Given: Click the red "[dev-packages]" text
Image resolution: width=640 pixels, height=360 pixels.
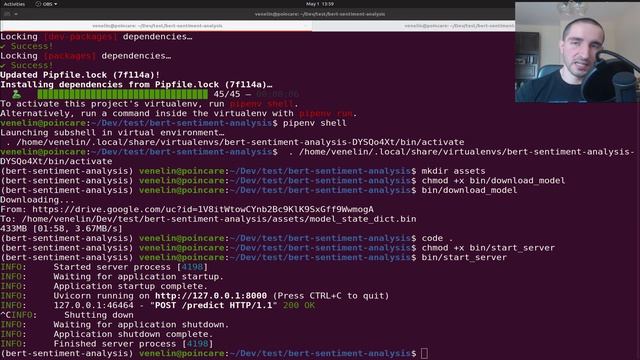Looking at the screenshot, I should (80, 37).
